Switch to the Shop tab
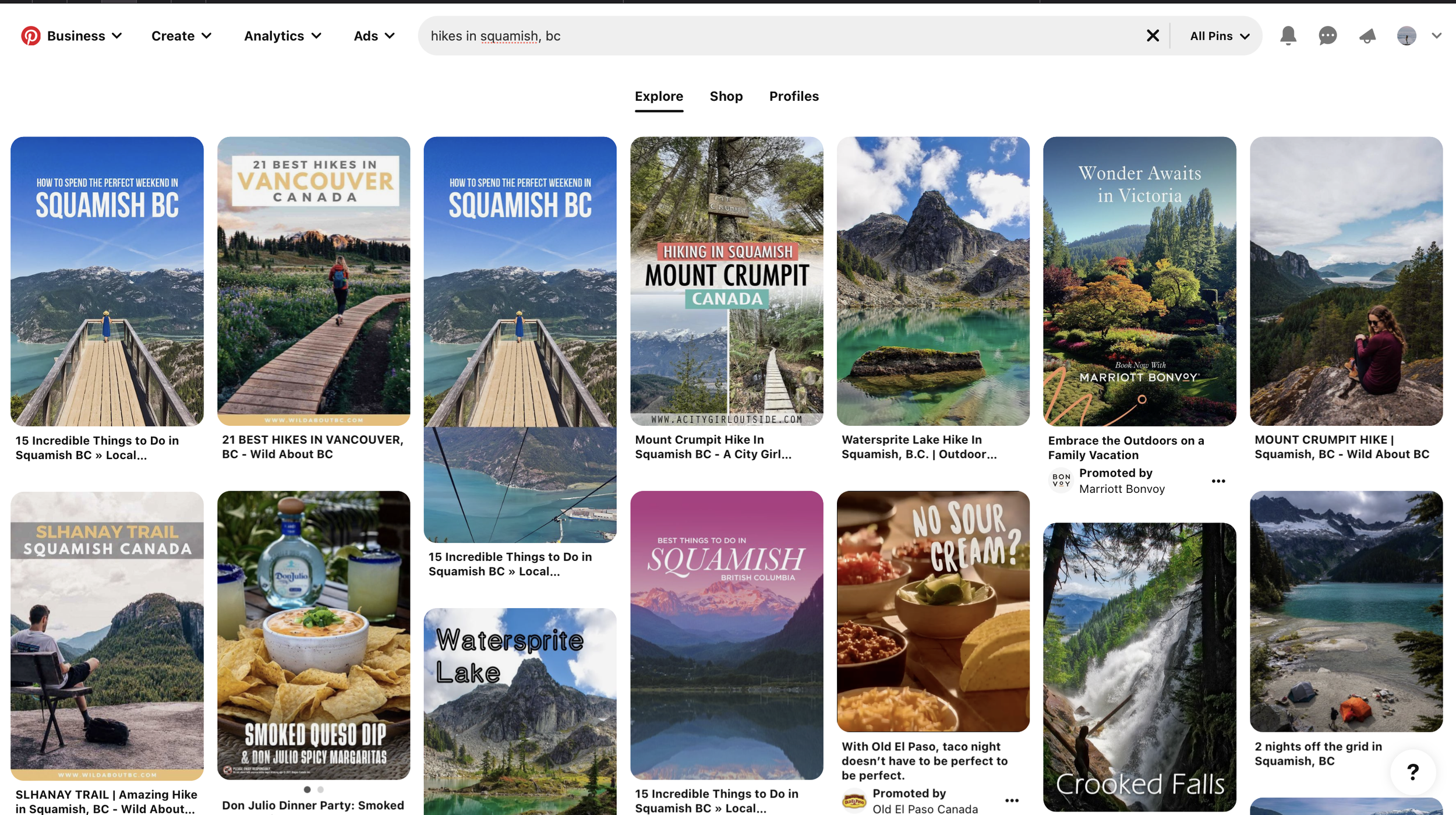 (726, 96)
